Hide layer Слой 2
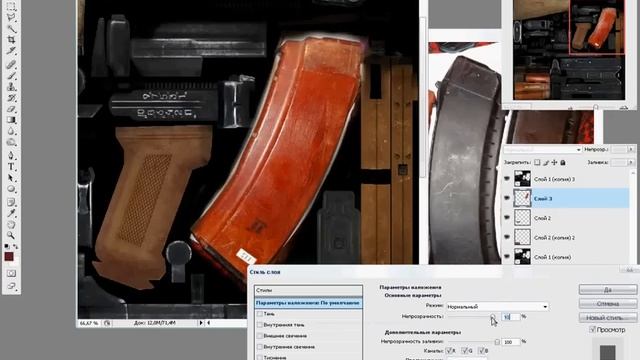The height and width of the screenshot is (360, 640). click(x=507, y=218)
